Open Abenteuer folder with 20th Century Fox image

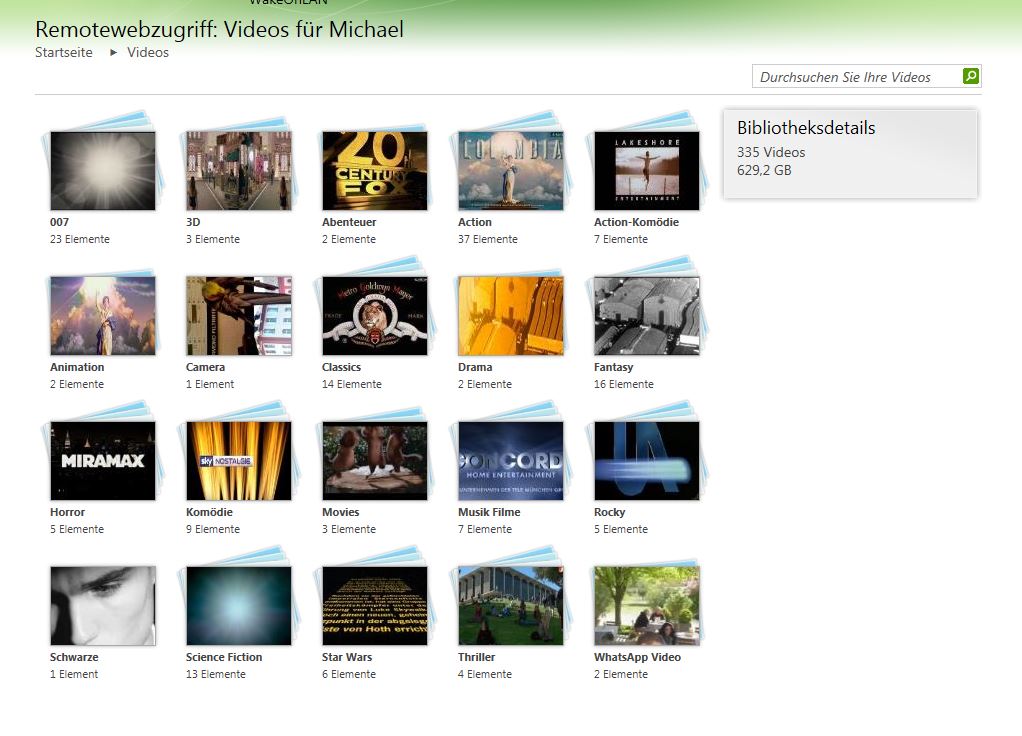click(375, 170)
